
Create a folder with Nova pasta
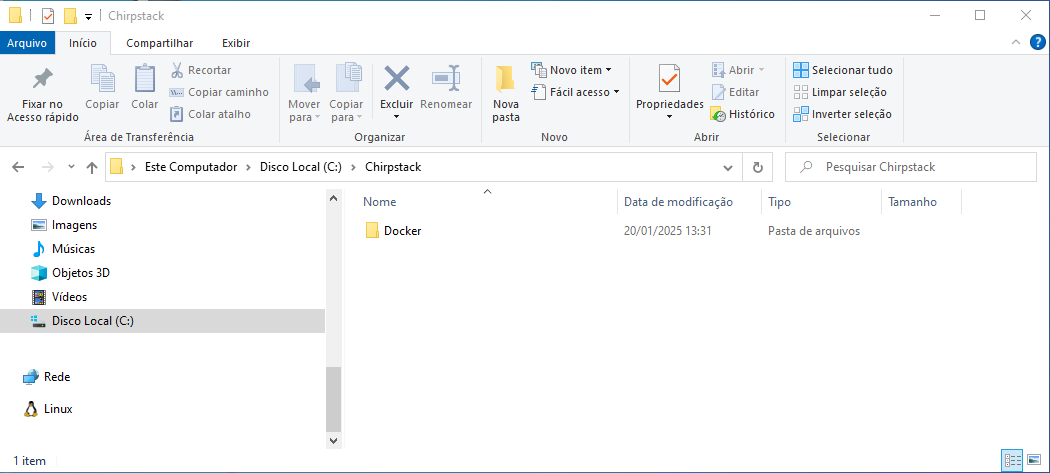click(x=506, y=94)
